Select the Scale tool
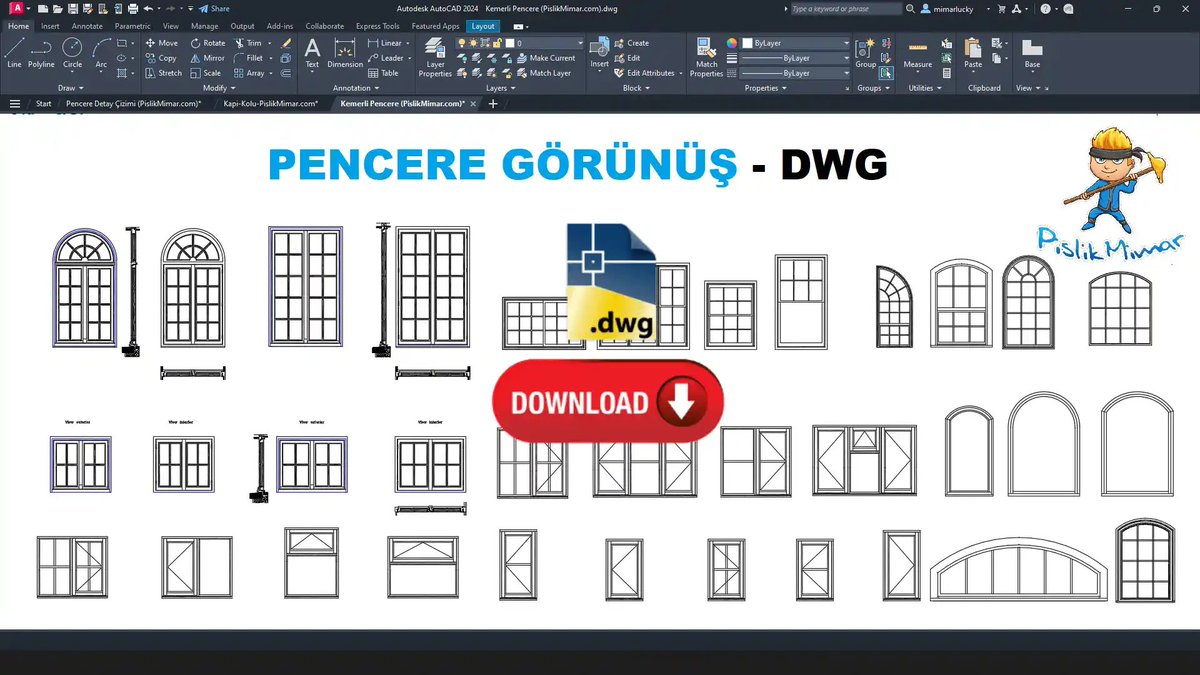 click(205, 73)
